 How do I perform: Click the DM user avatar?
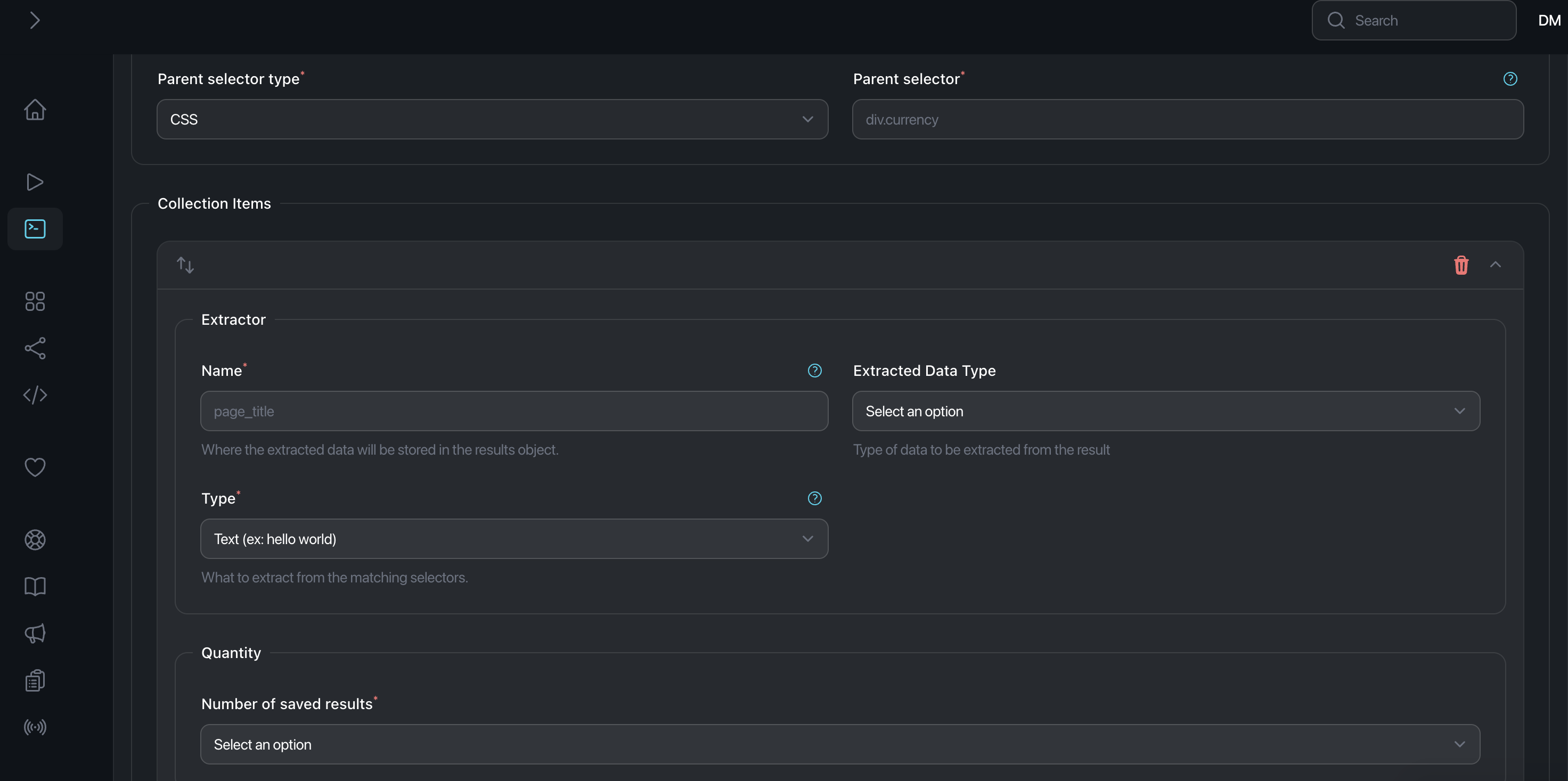click(1548, 21)
